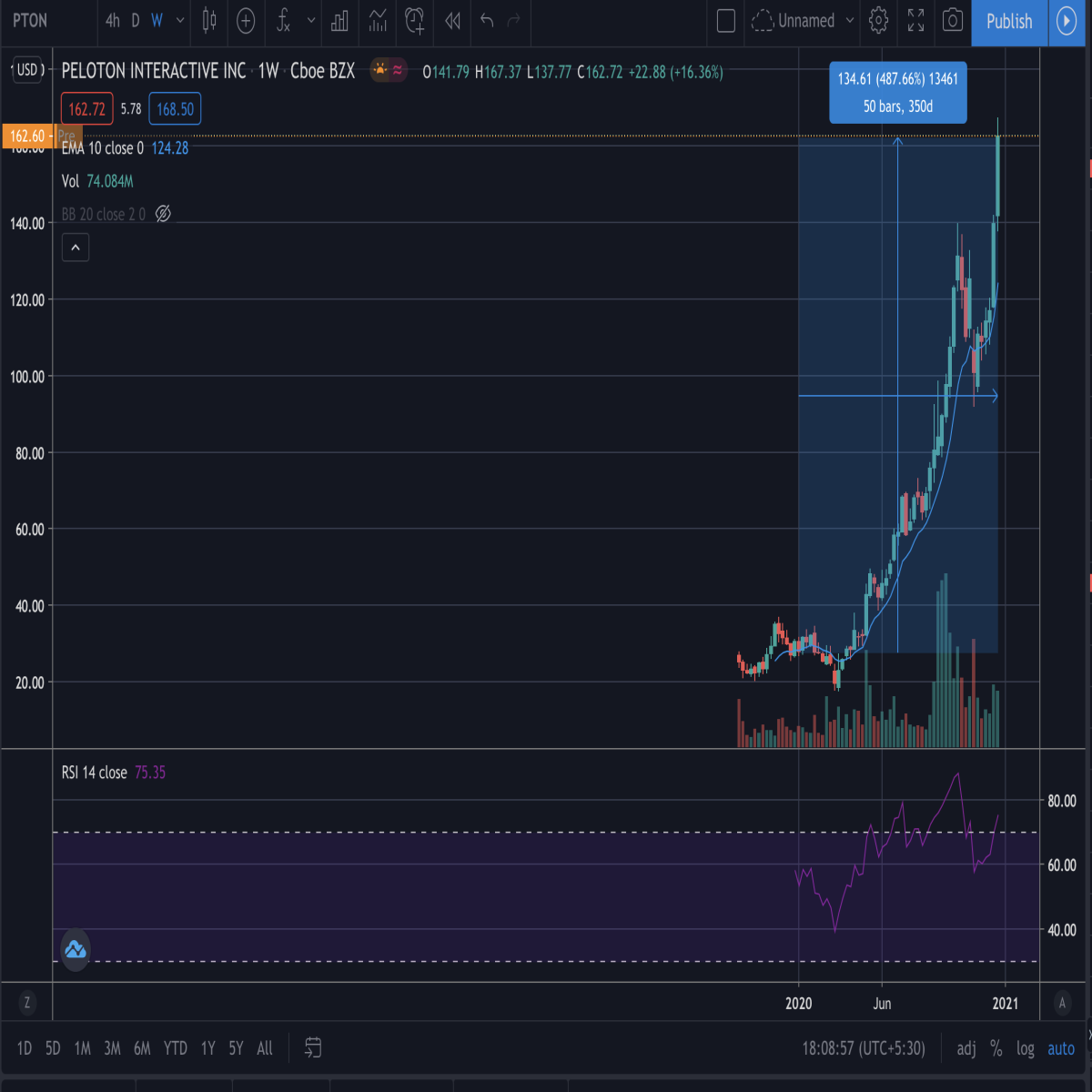
Task: Collapse the indicator legend with chevron button
Action: [76, 248]
